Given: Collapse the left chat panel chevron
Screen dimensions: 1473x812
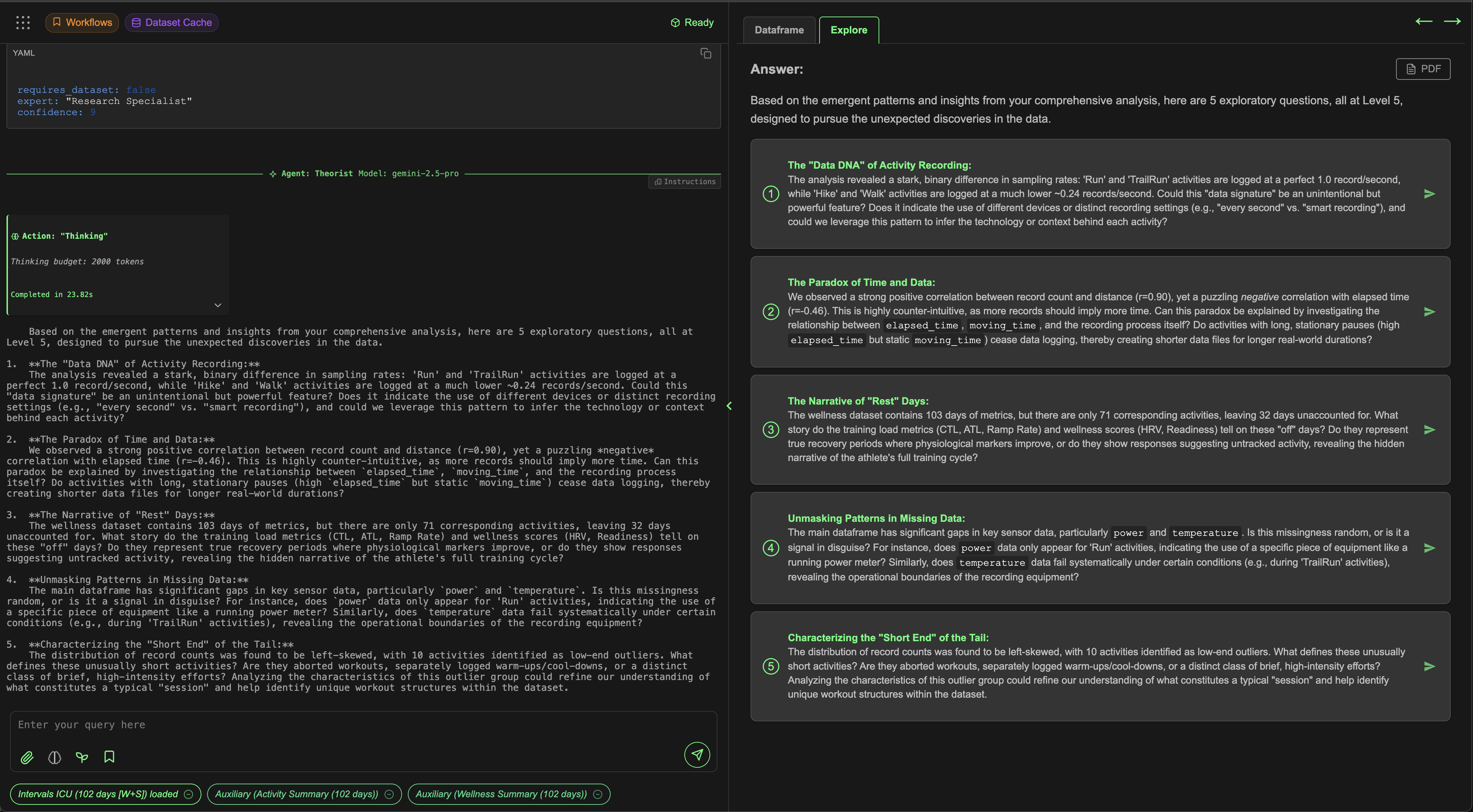Looking at the screenshot, I should point(729,406).
